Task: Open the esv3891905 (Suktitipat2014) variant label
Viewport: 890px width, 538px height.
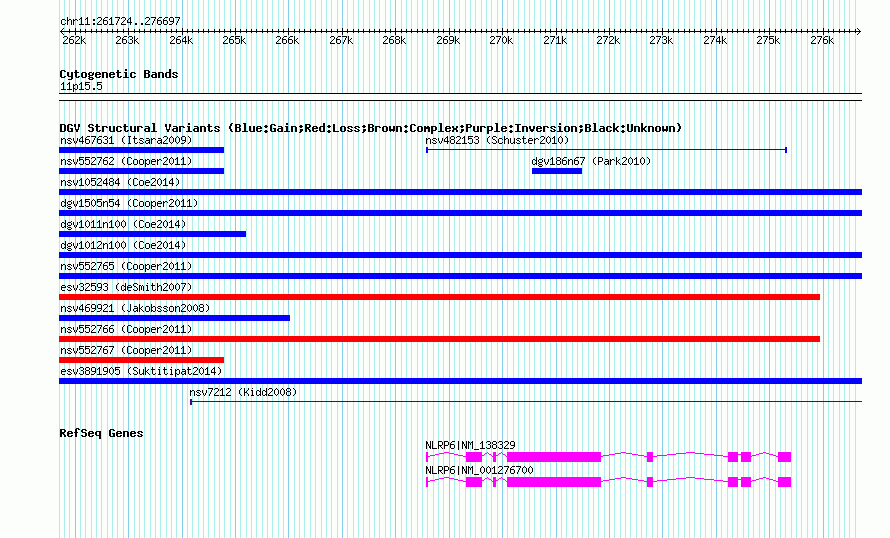Action: 141,371
